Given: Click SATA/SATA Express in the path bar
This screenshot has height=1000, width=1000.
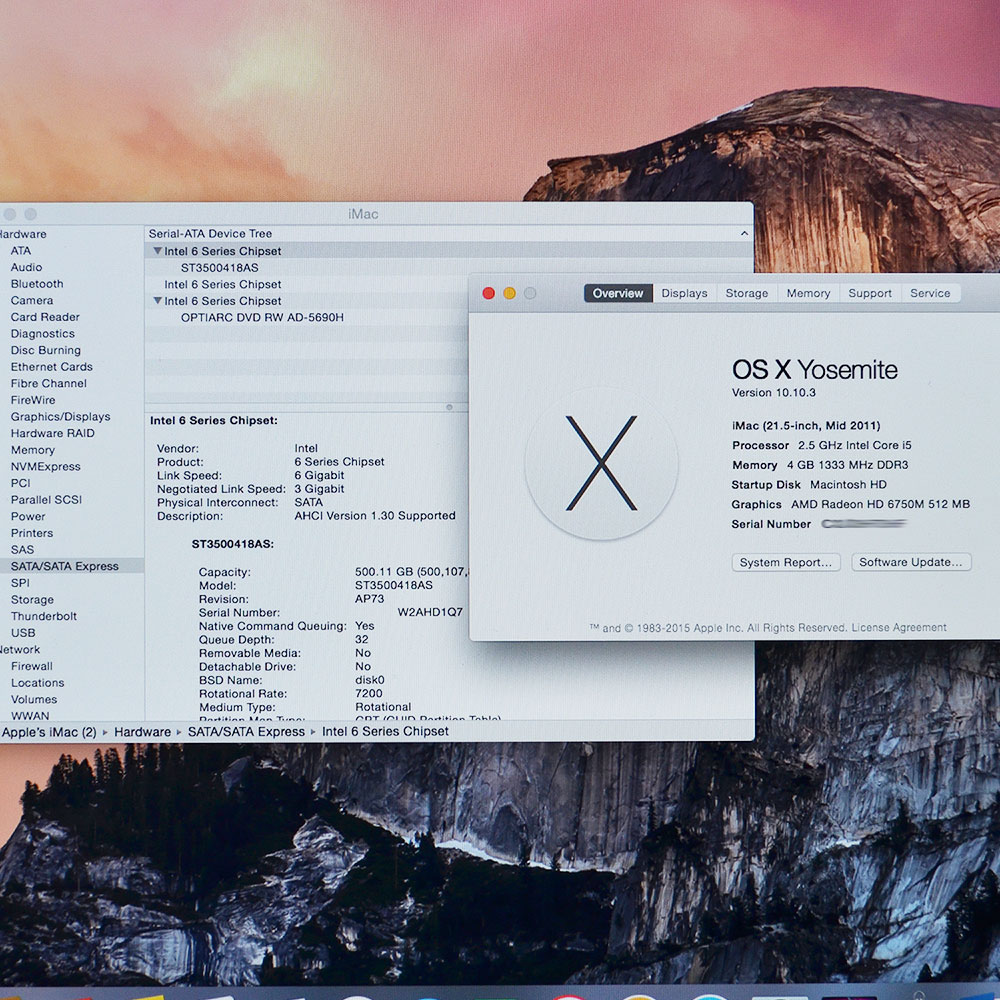Looking at the screenshot, I should tap(246, 732).
